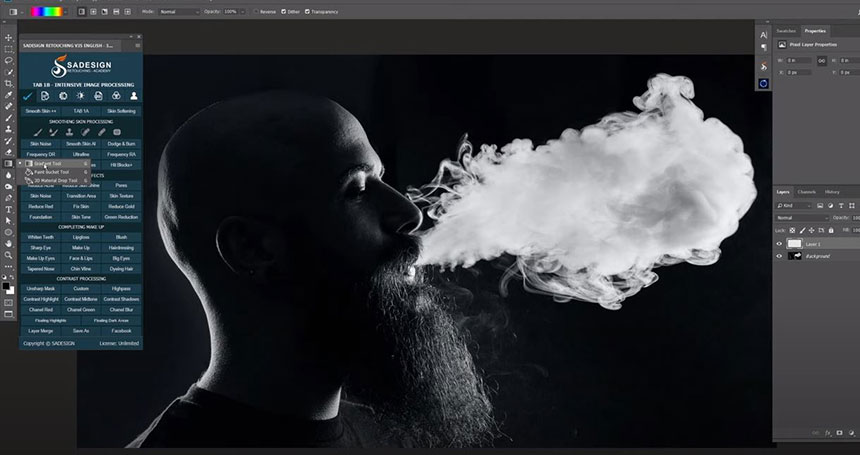Hide Layer 1 using its eye icon
Screen dimensions: 860x455
click(779, 244)
